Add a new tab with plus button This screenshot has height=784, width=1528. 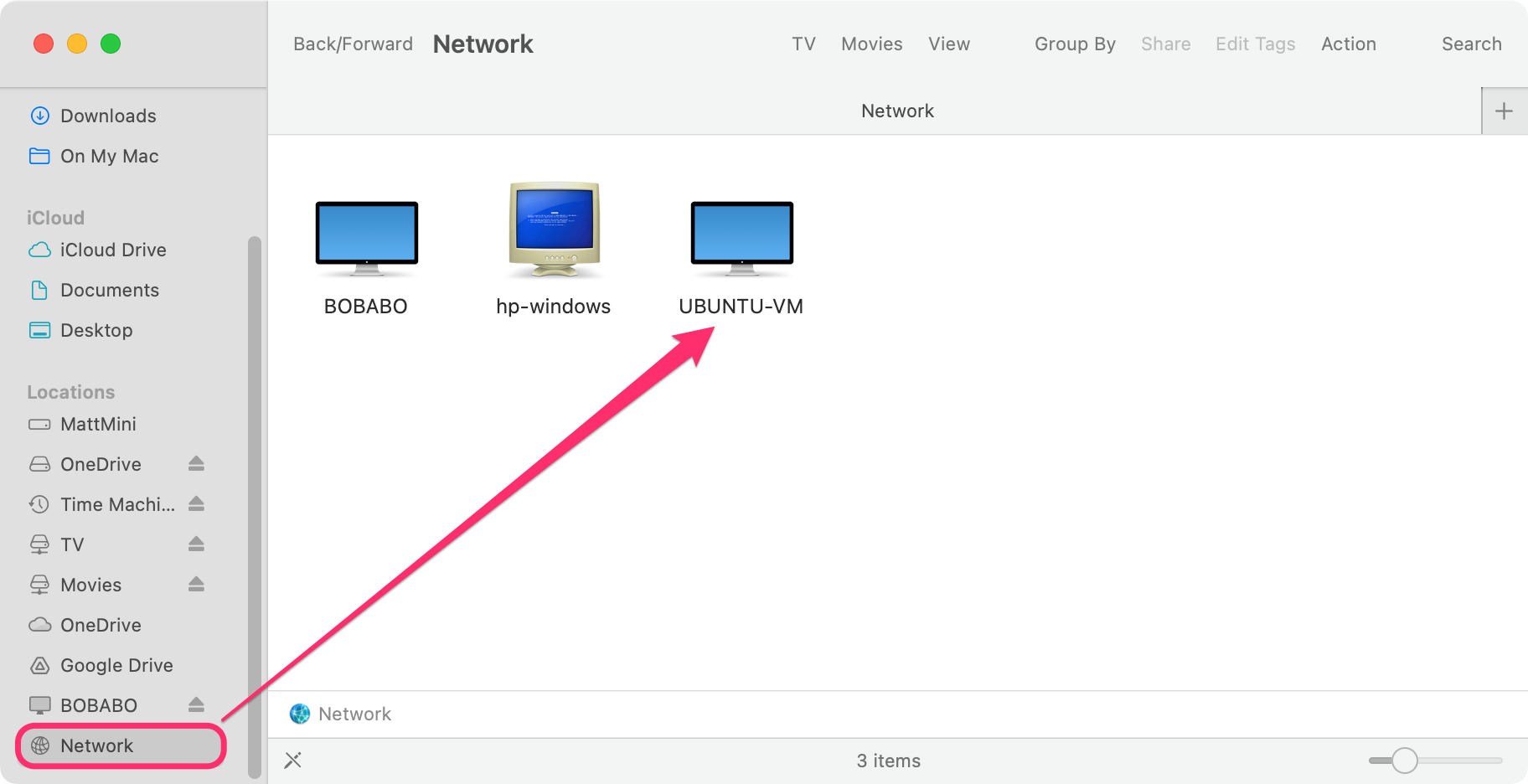pyautogui.click(x=1504, y=111)
